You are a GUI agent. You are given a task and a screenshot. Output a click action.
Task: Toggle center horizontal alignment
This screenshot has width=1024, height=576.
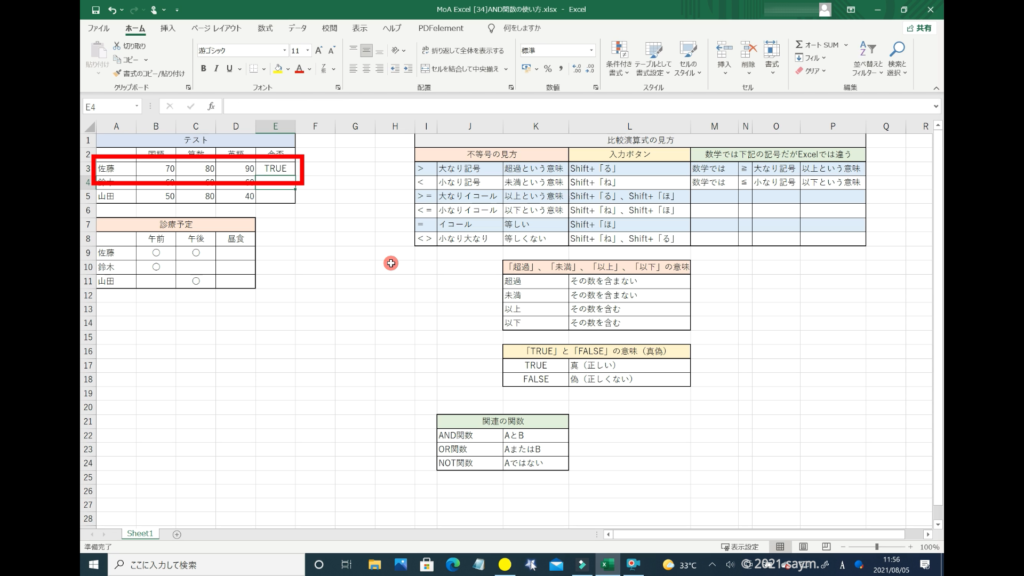[x=366, y=68]
